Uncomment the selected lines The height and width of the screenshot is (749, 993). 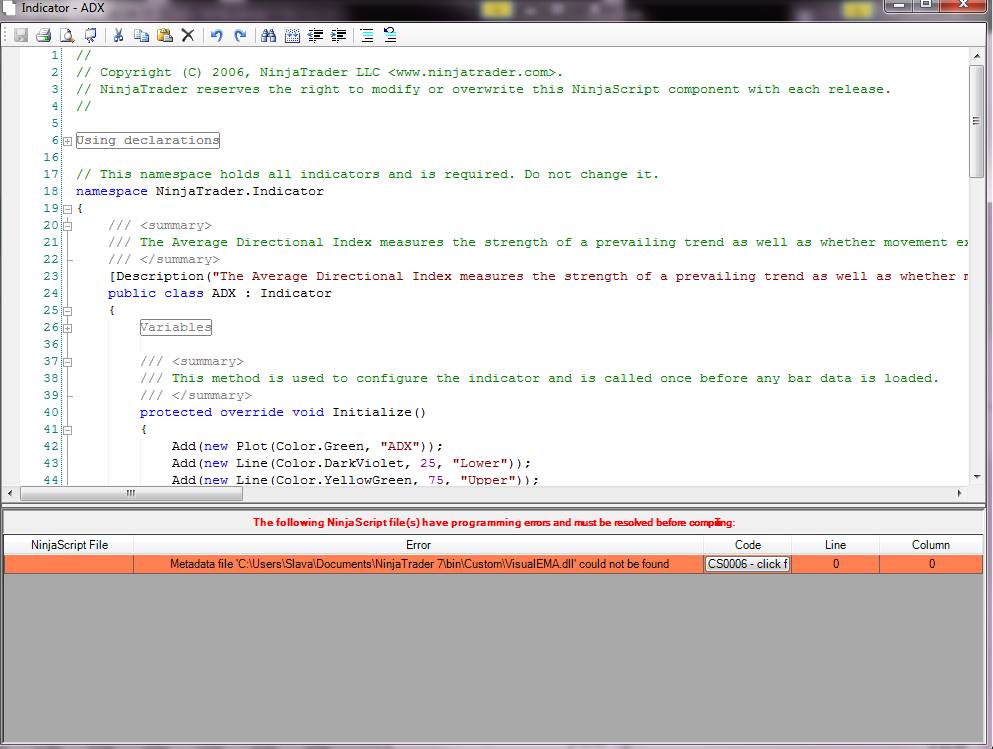point(390,35)
